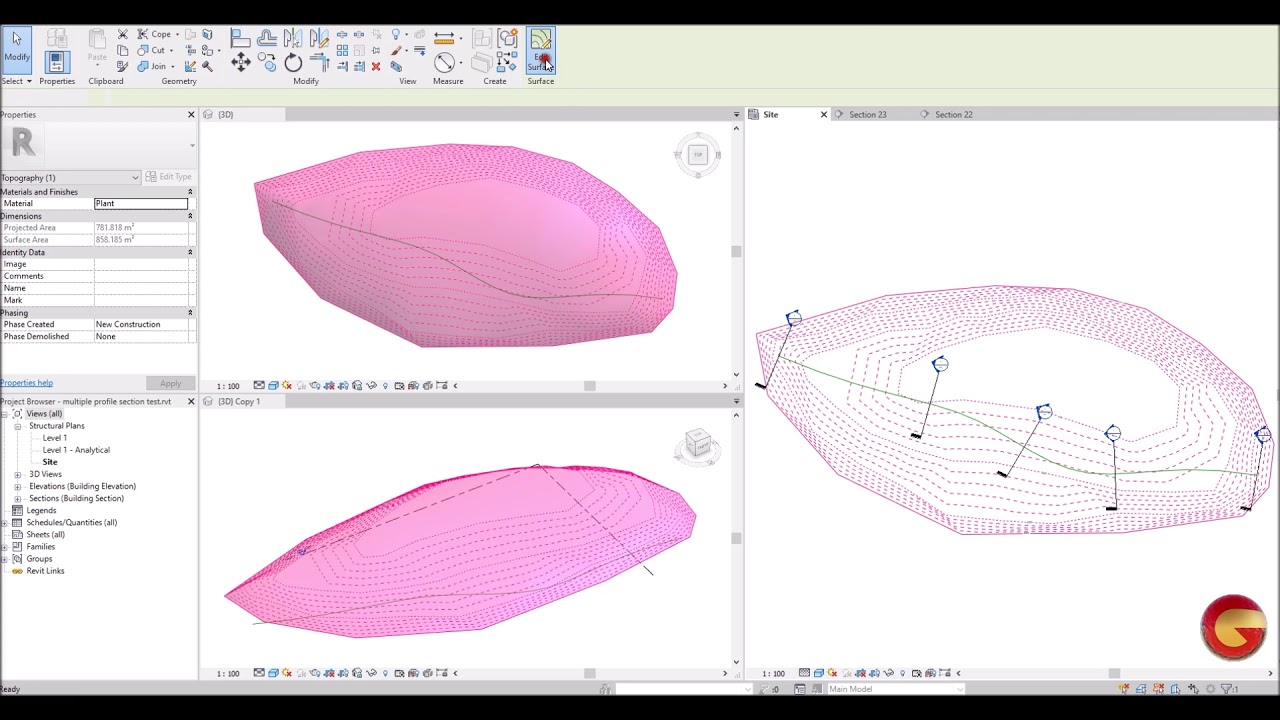Select Level 1 in Project Browser
Viewport: 1280px width, 720px height.
[54, 438]
